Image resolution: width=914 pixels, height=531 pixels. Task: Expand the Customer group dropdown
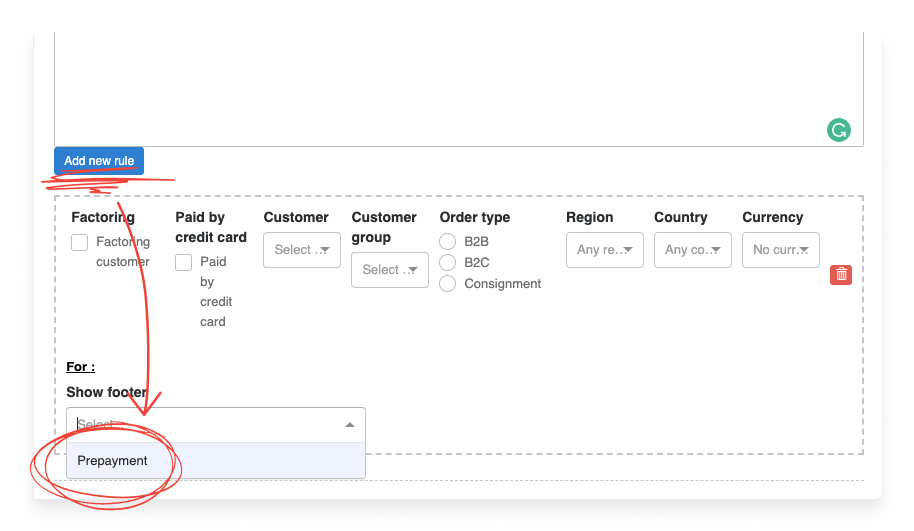pyautogui.click(x=390, y=270)
